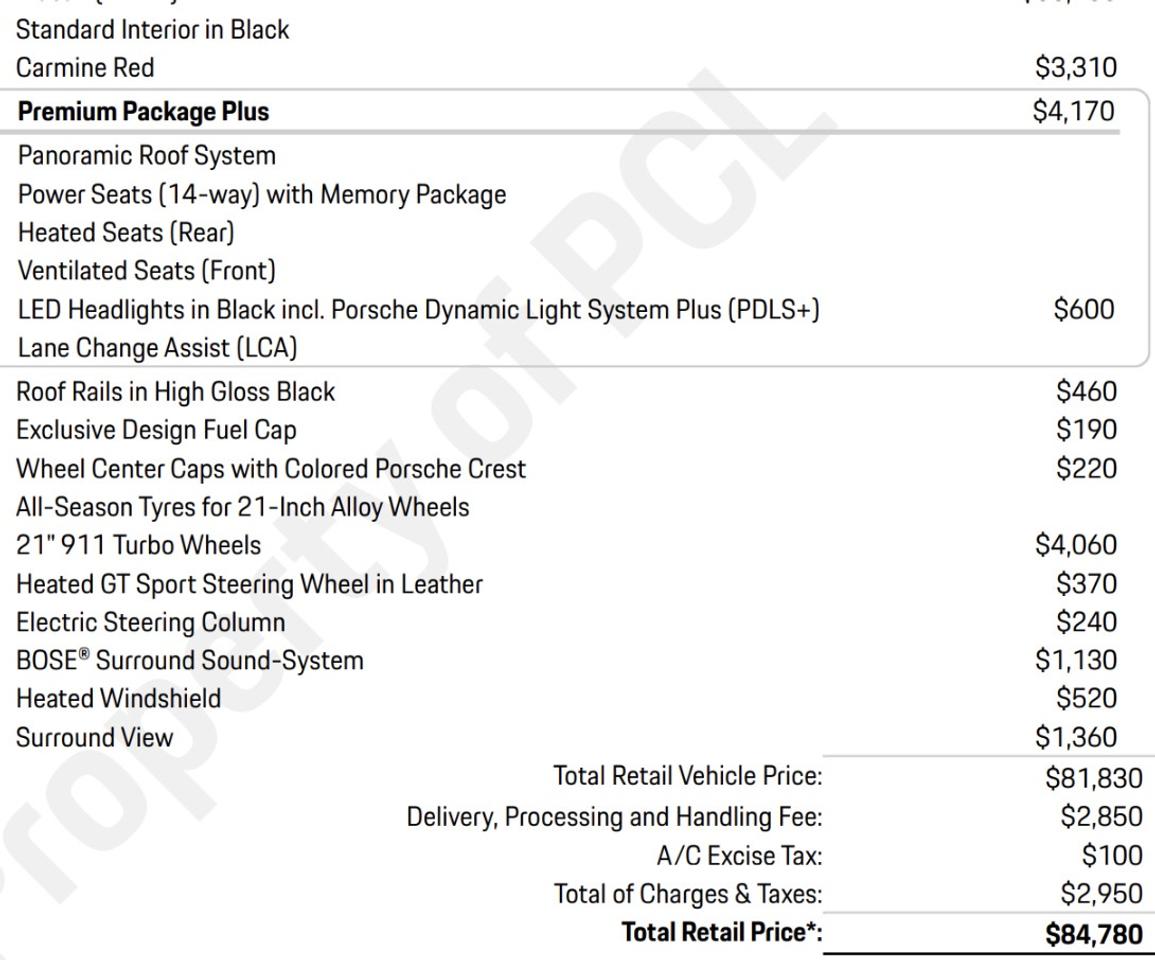
Task: Click Heated GT Sport Steering Wheel in Leather
Action: pos(249,583)
